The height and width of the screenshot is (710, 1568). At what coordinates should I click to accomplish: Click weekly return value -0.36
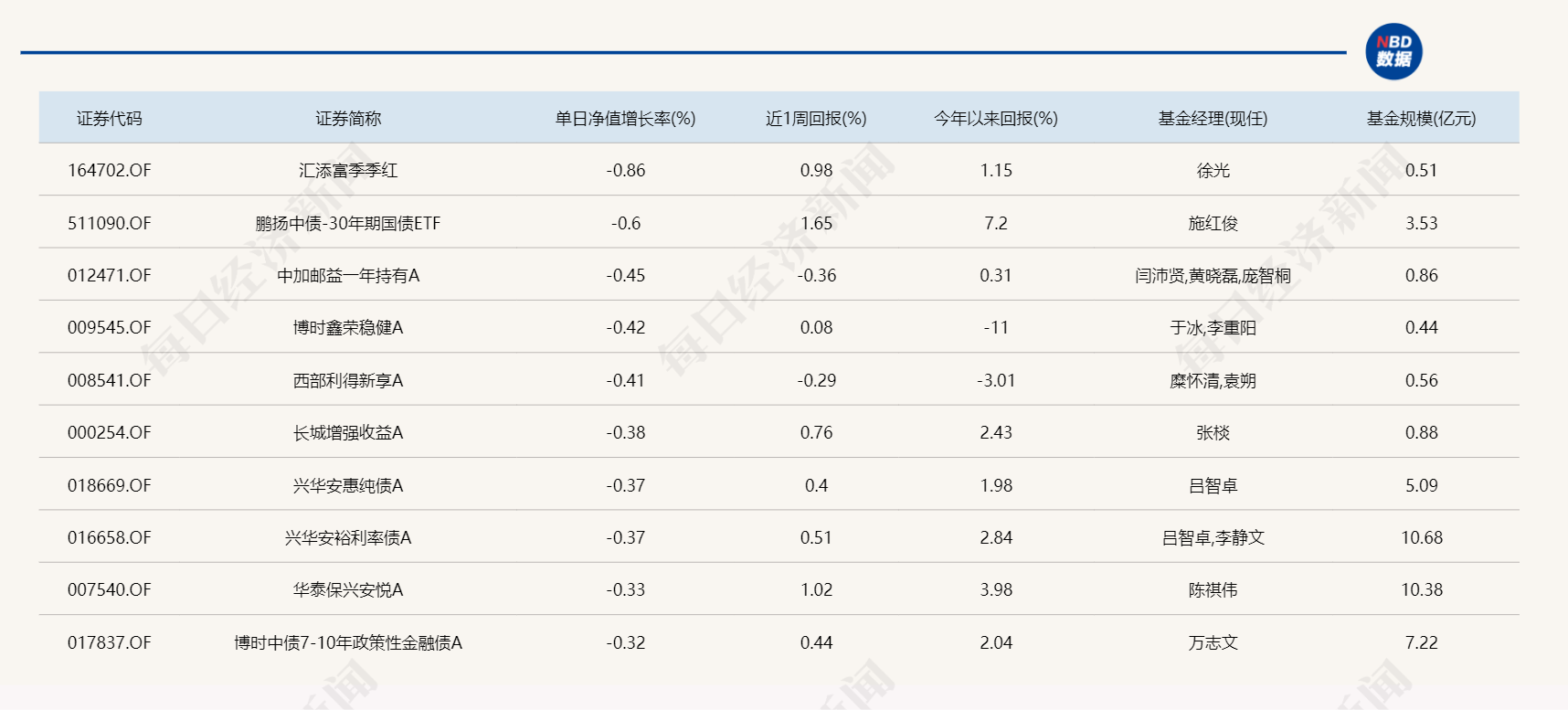pyautogui.click(x=816, y=275)
